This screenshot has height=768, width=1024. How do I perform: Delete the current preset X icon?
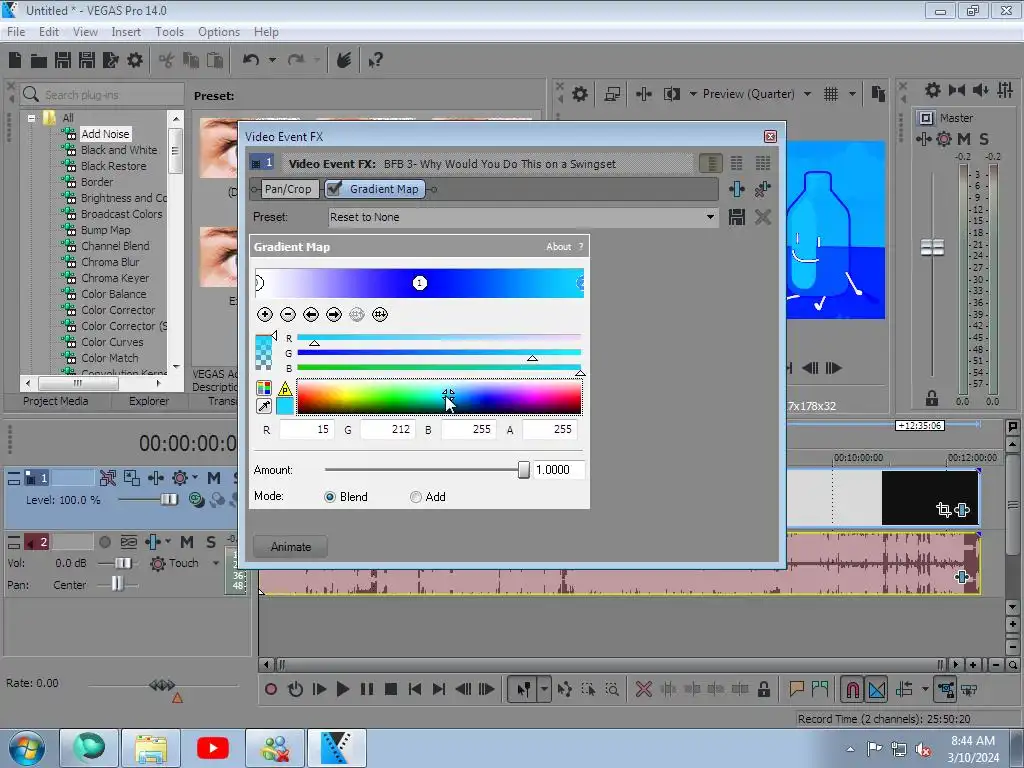tap(763, 217)
